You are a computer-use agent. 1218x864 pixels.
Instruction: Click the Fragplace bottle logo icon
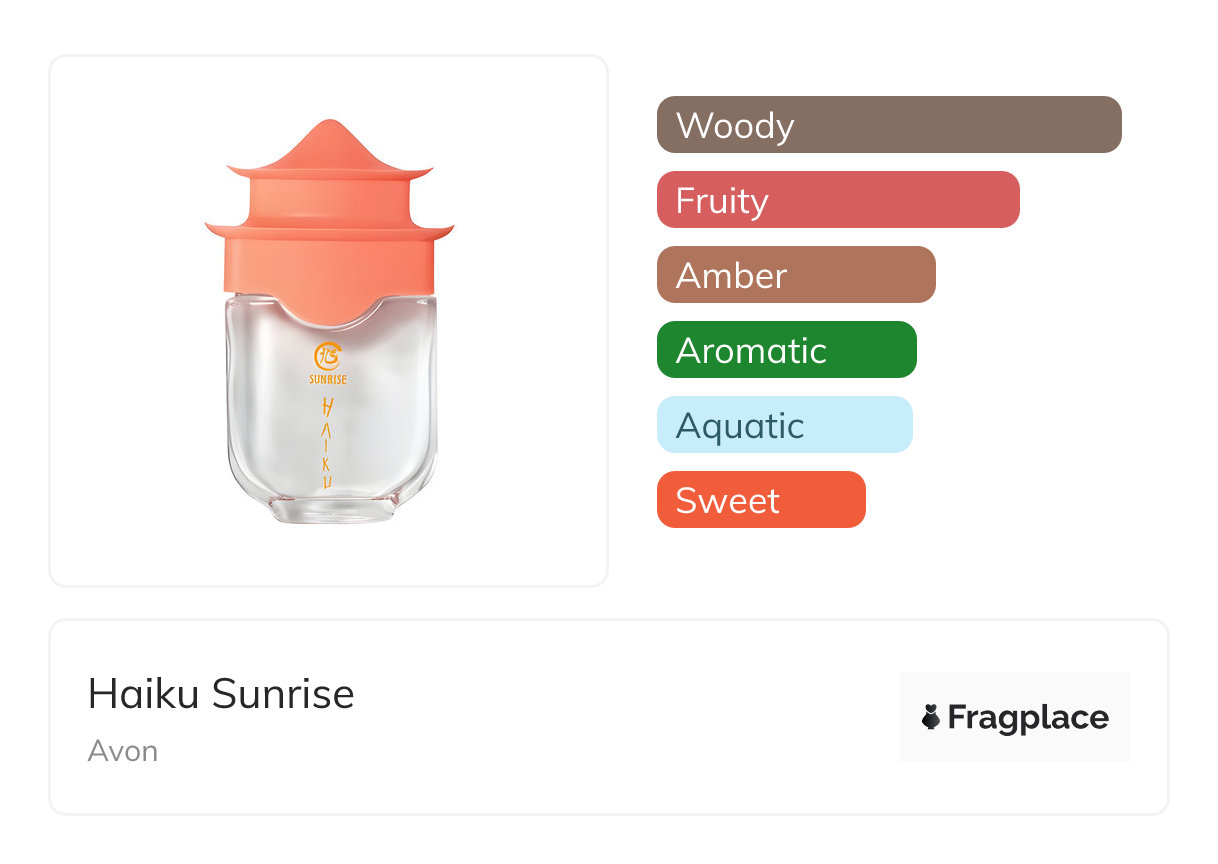[931, 717]
